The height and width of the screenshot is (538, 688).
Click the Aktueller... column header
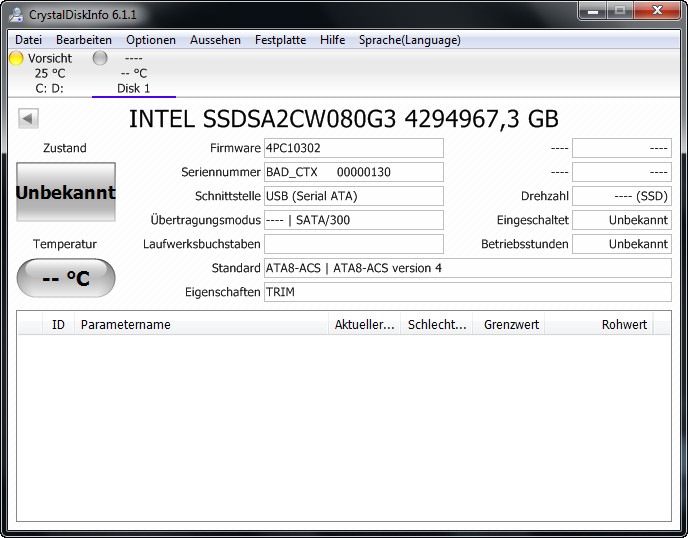point(364,324)
